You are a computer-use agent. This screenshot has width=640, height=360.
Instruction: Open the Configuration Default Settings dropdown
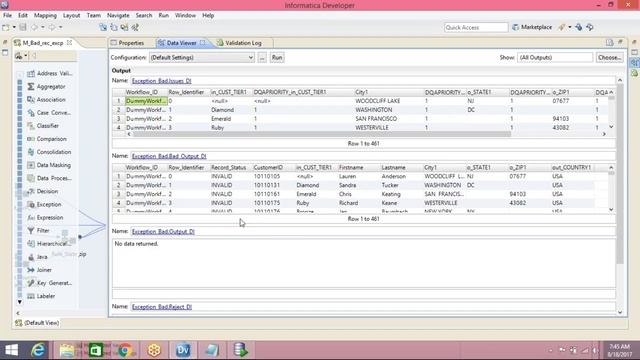(202, 58)
